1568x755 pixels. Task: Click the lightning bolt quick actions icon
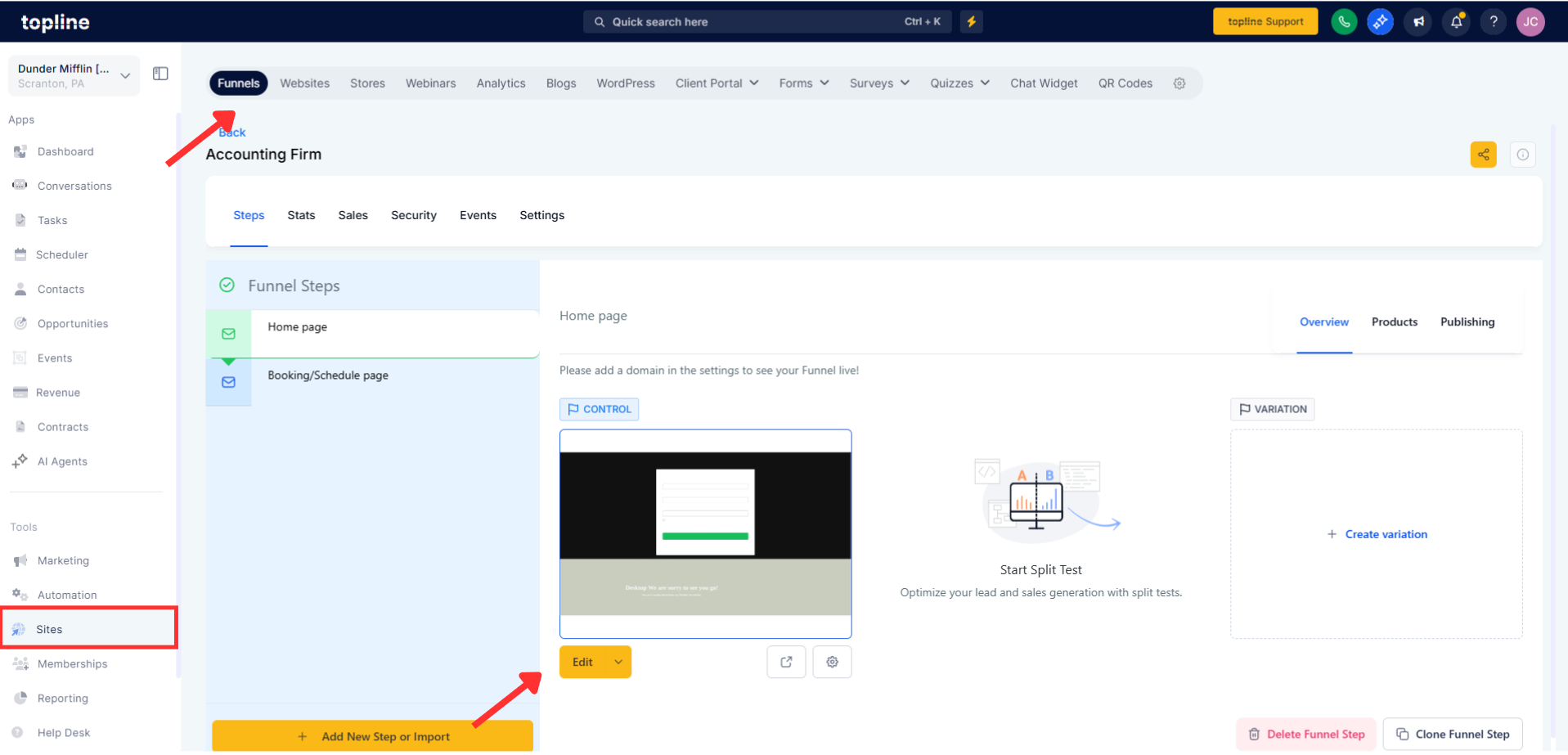pyautogui.click(x=972, y=22)
